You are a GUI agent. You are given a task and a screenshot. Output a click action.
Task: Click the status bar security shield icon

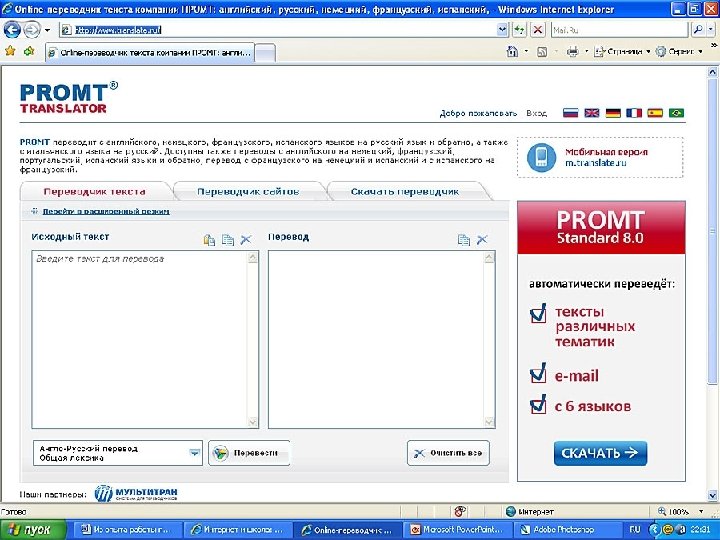tap(460, 511)
